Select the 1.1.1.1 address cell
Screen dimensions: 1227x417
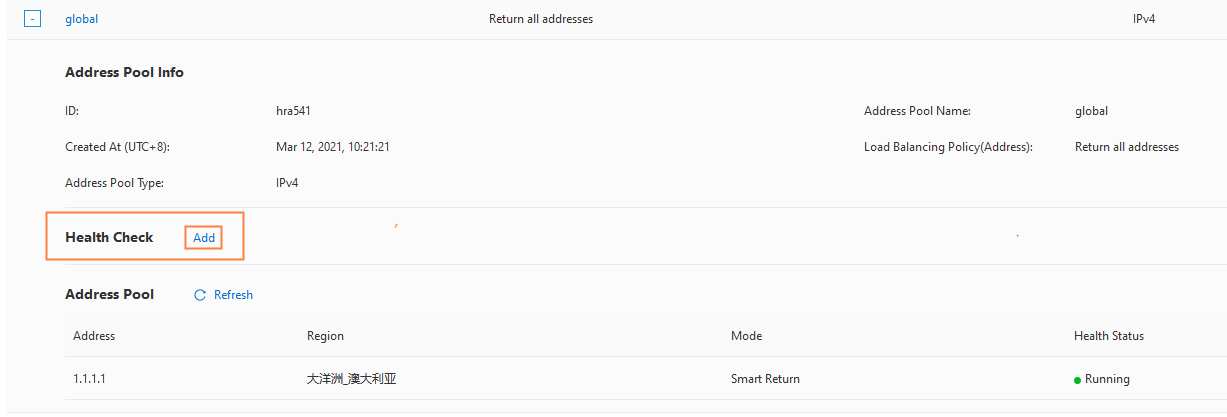click(89, 379)
